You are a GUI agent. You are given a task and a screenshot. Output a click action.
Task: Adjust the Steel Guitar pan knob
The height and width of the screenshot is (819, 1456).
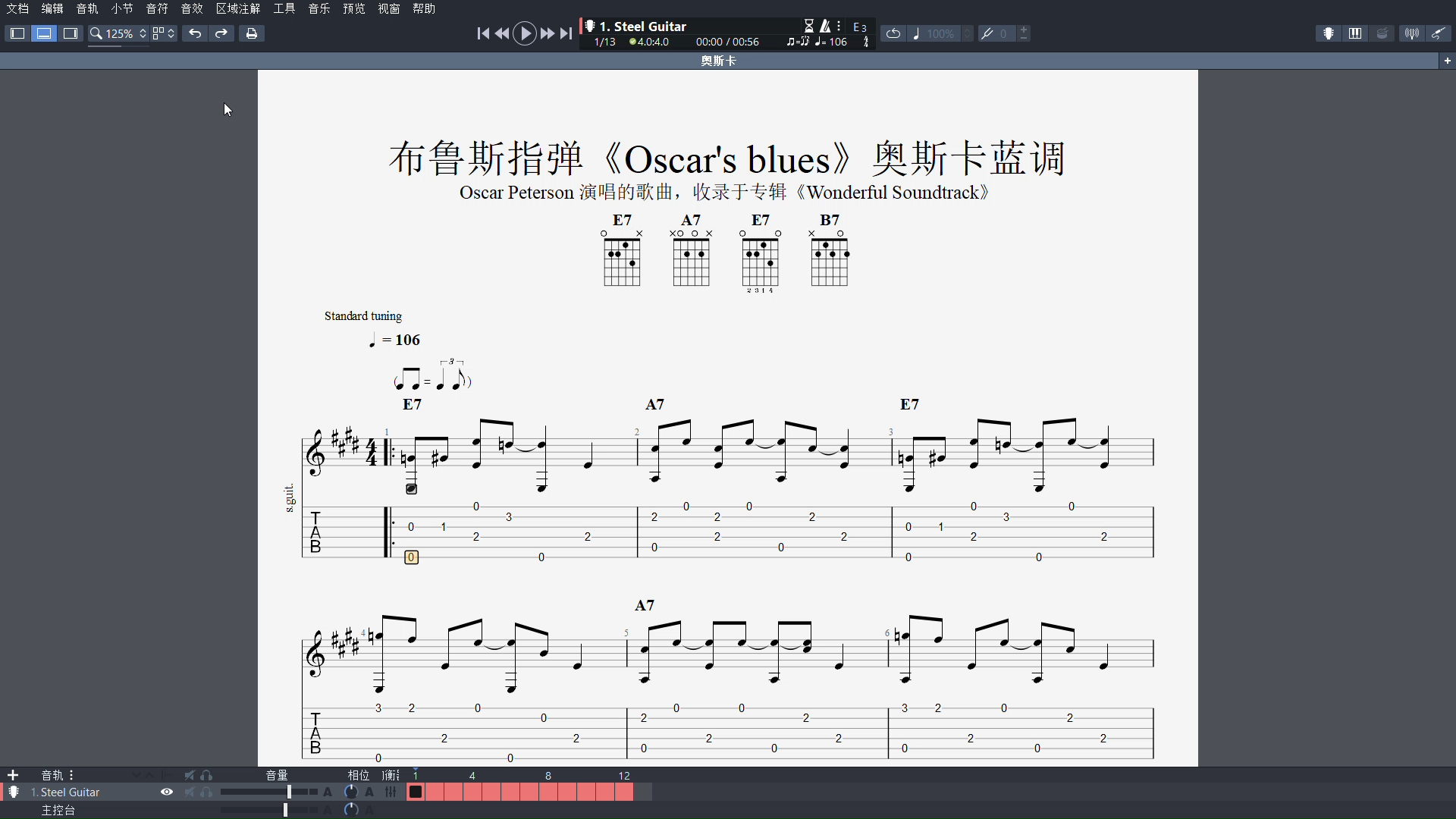(x=350, y=792)
